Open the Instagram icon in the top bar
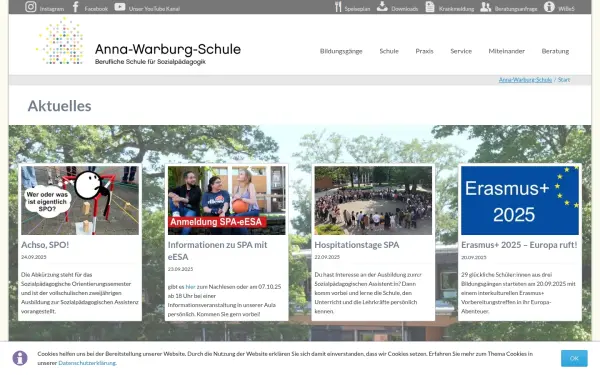 click(31, 7)
